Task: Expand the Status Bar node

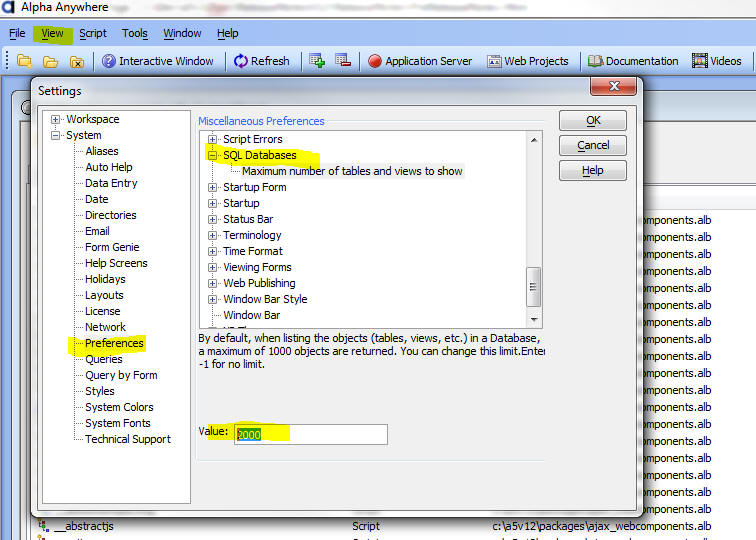Action: tap(212, 219)
